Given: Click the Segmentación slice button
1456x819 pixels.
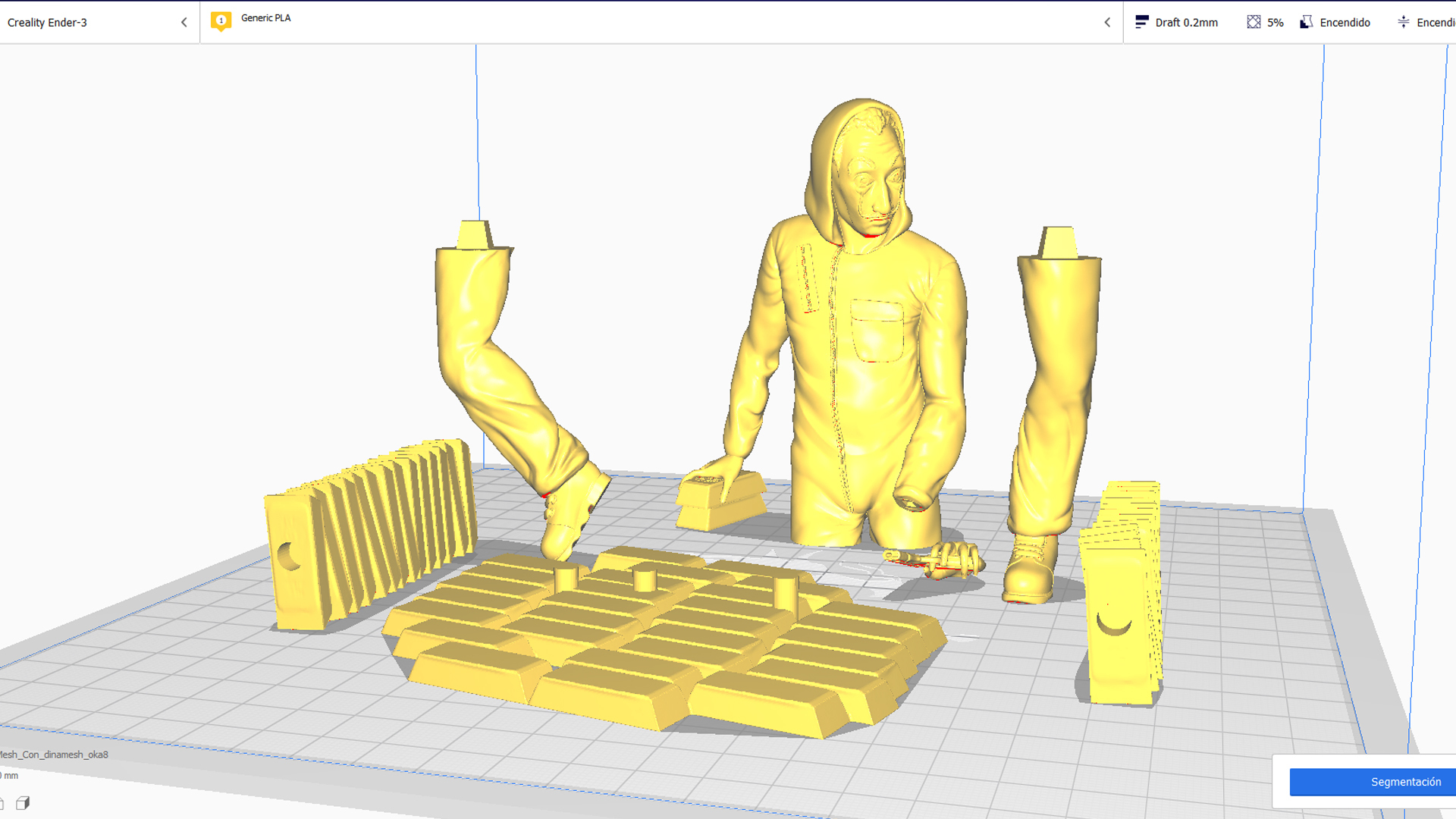Looking at the screenshot, I should coord(1373,782).
